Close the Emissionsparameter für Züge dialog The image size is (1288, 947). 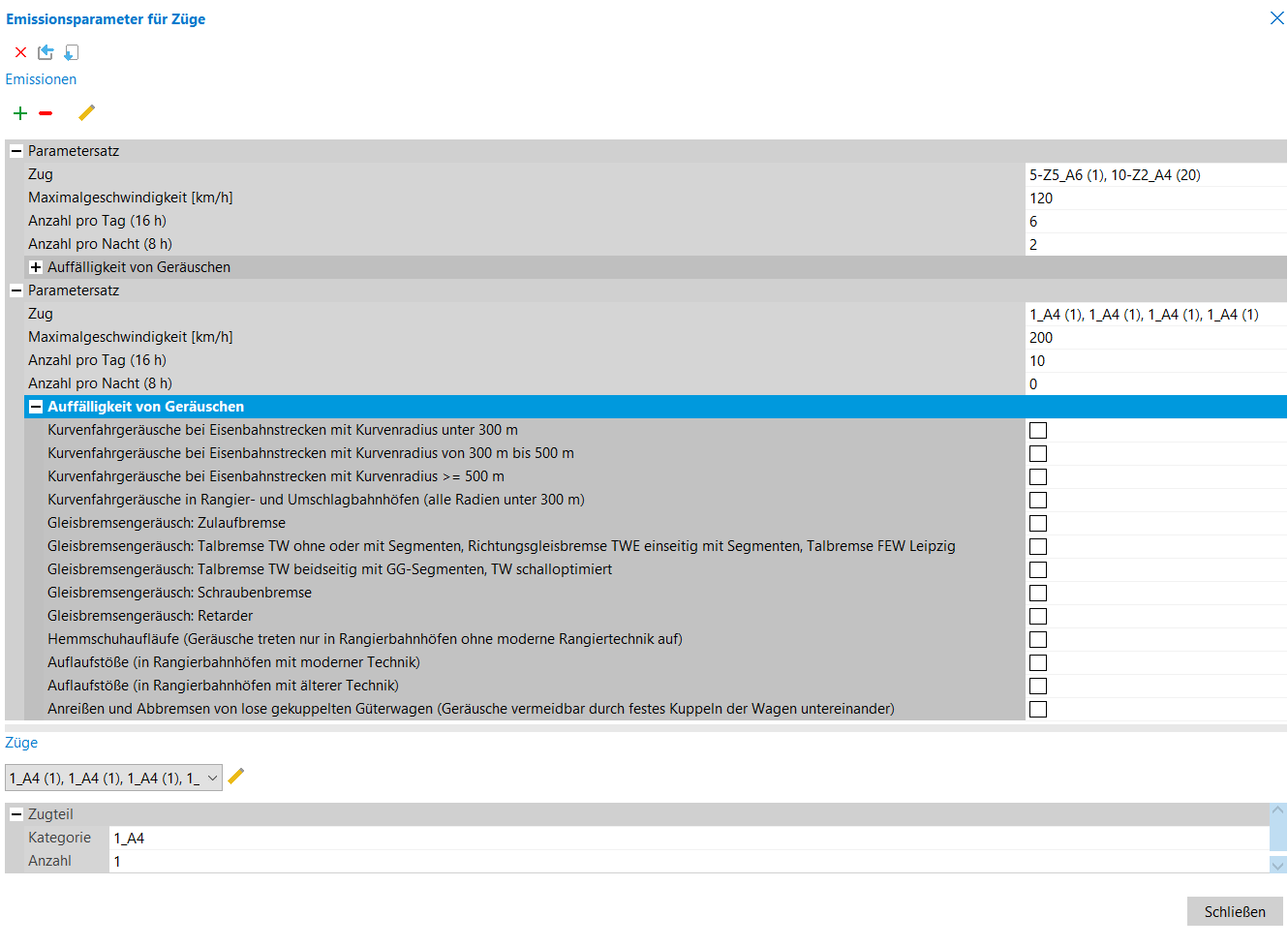(x=1276, y=18)
